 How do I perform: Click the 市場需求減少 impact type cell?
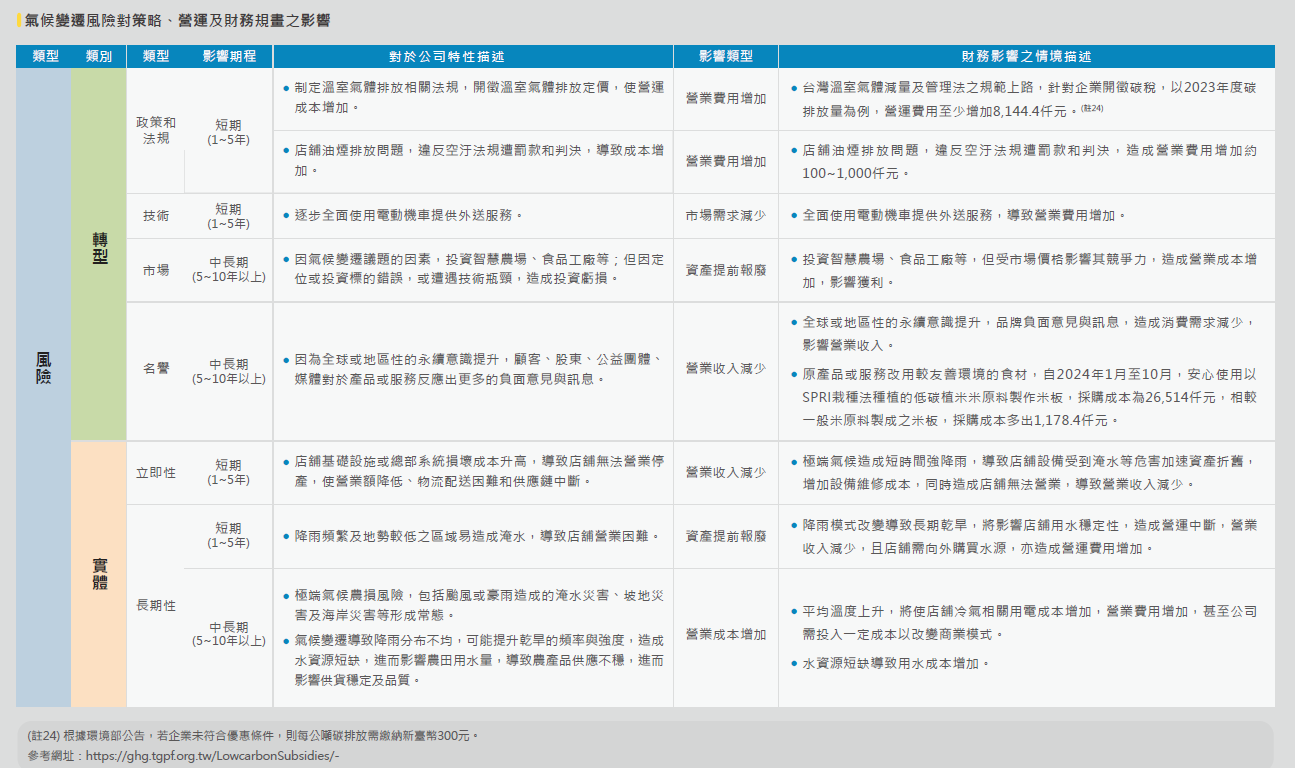coord(725,216)
